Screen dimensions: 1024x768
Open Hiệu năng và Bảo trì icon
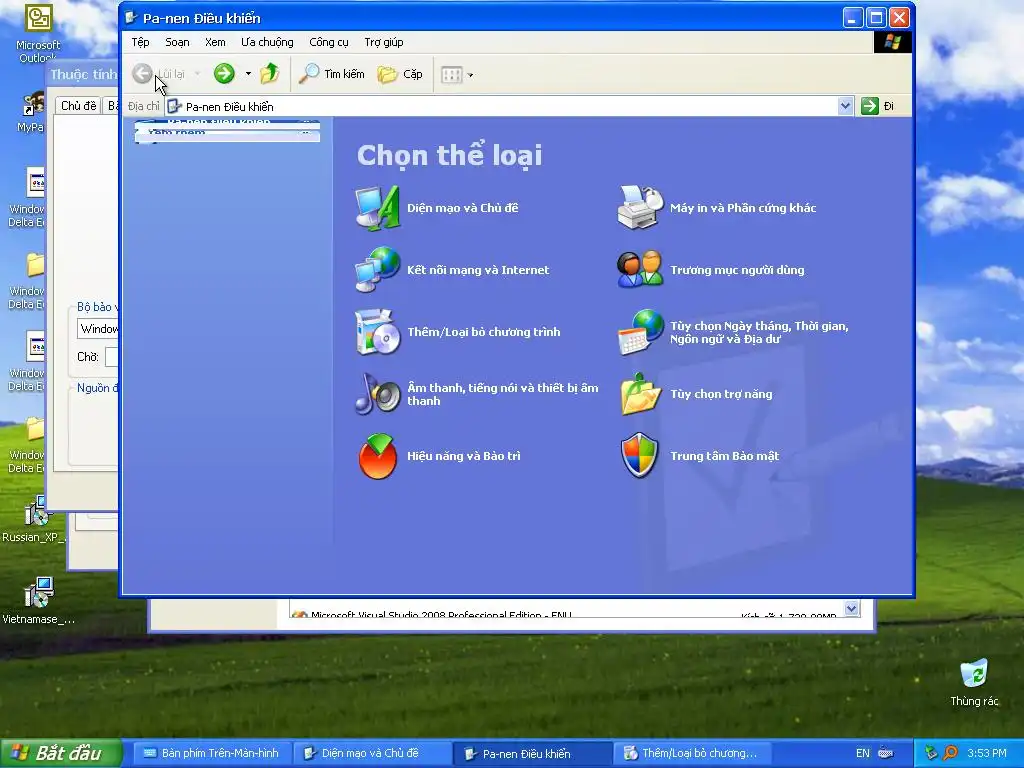[x=377, y=456]
